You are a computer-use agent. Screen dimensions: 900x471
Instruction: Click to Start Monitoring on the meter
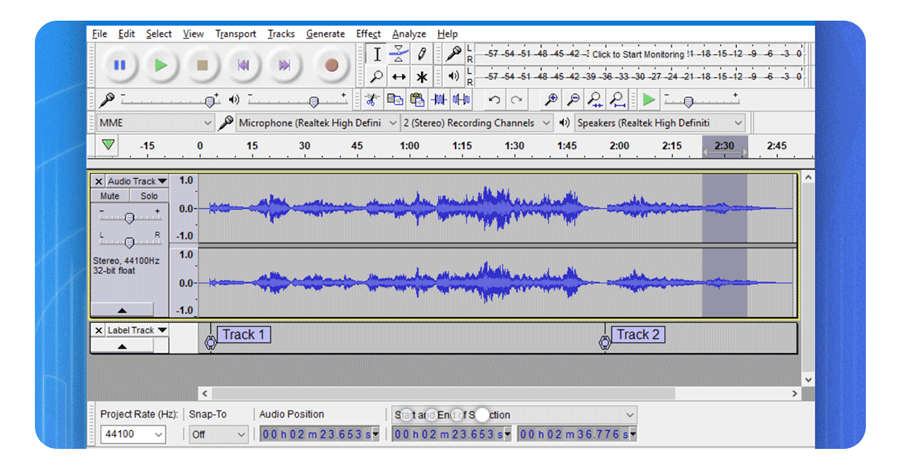point(638,55)
